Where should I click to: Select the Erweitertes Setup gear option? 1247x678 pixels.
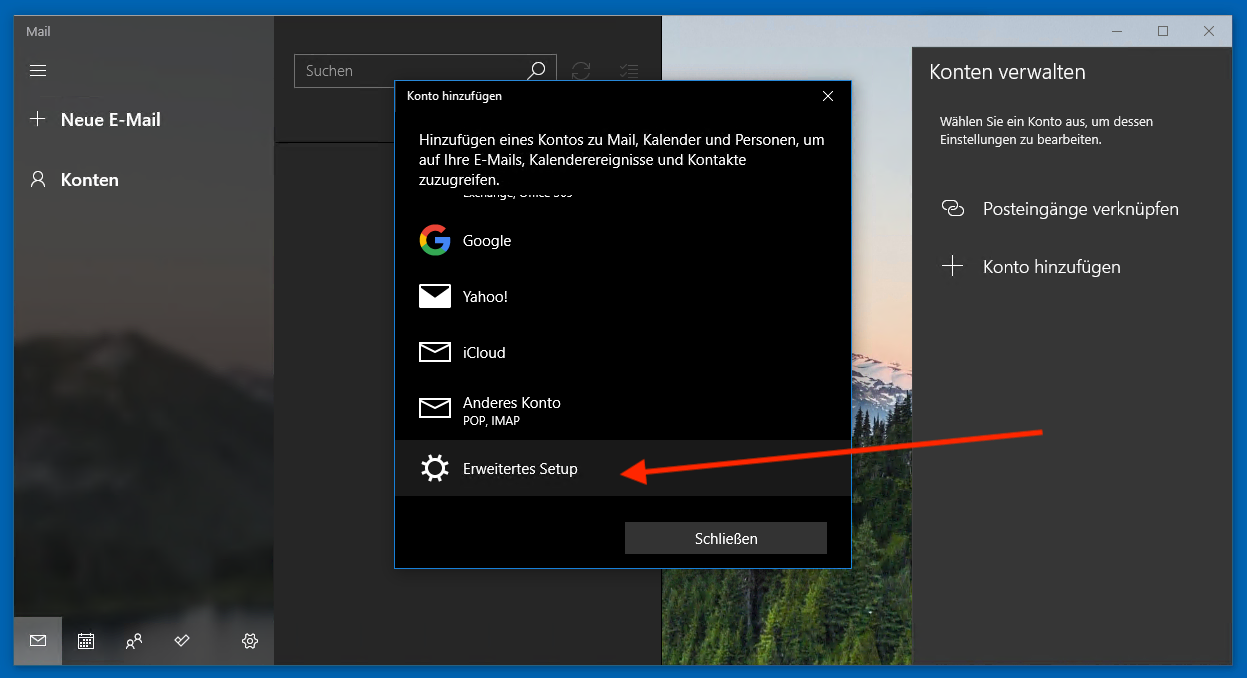click(520, 467)
